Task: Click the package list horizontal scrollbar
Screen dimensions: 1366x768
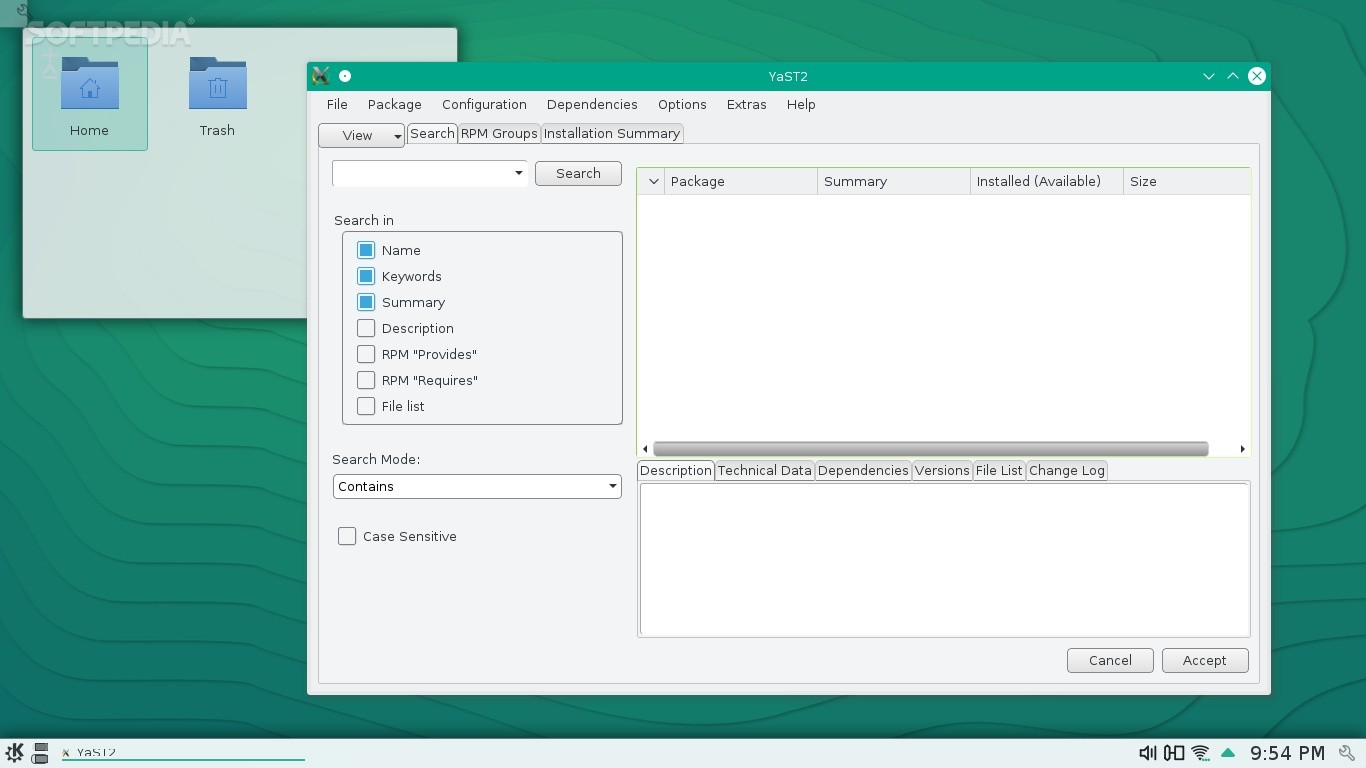Action: click(930, 449)
